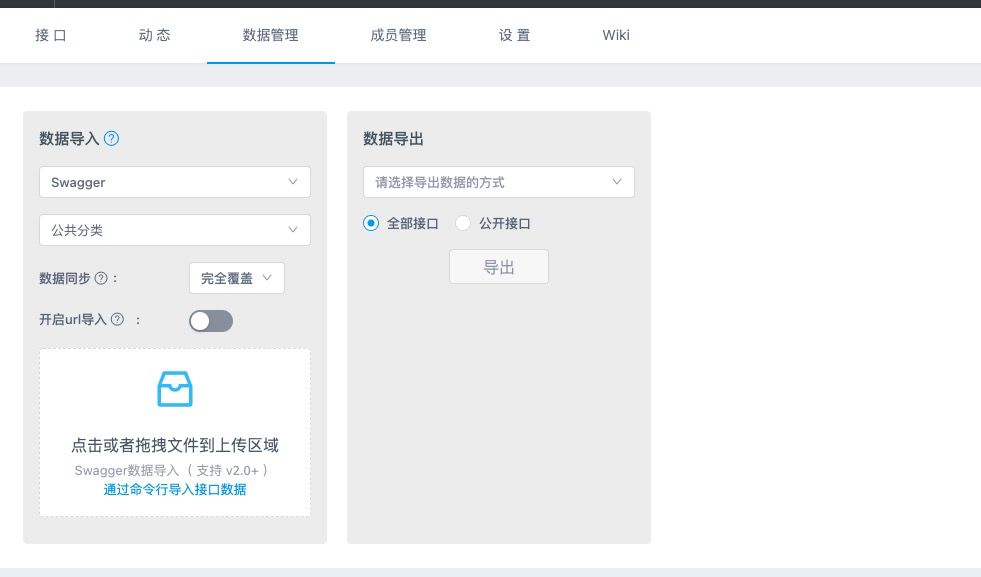The width and height of the screenshot is (981, 577).
Task: Click the 数据同步 label
Action: point(64,278)
